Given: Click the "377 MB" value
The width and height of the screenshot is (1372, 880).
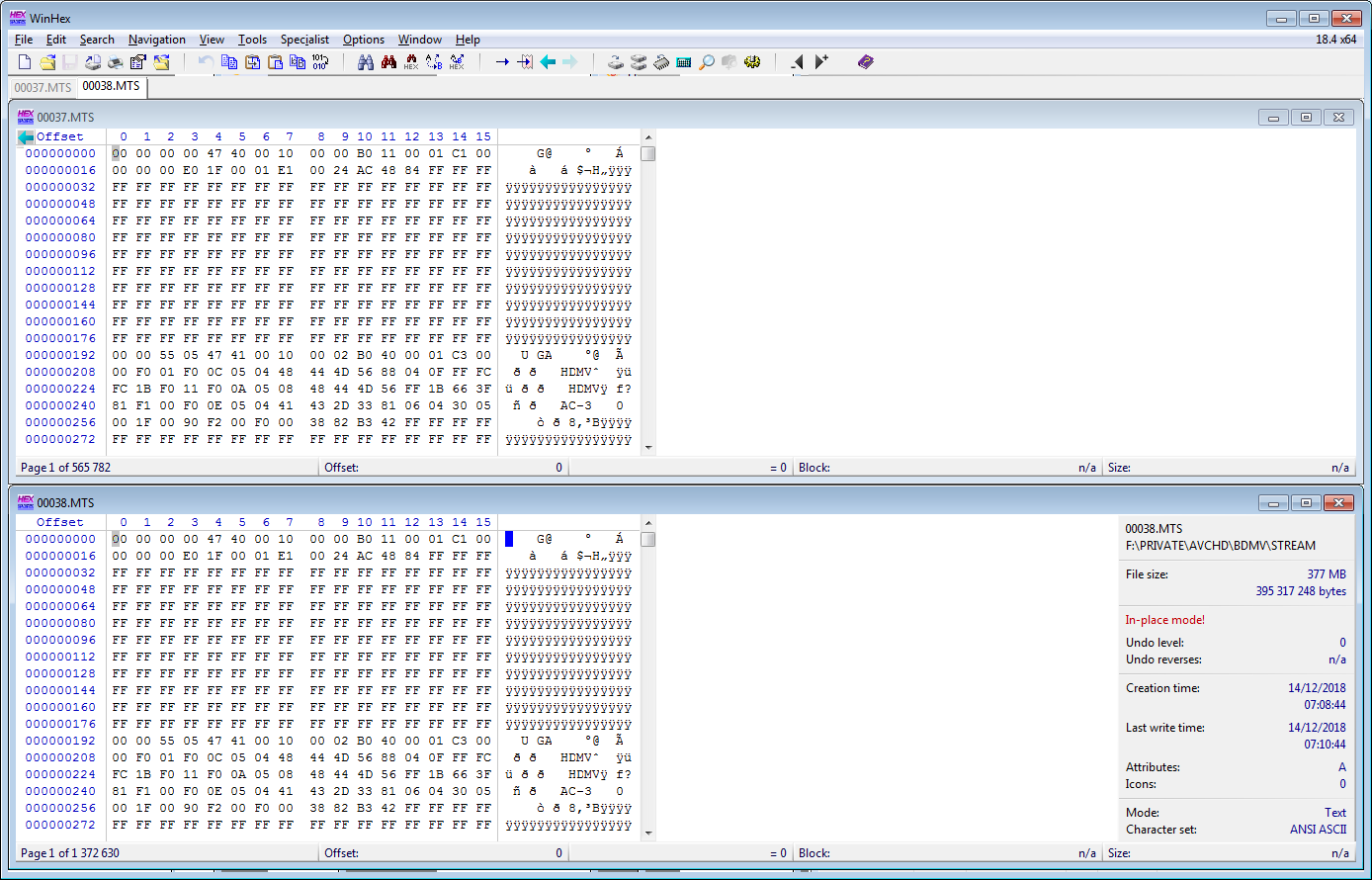Looking at the screenshot, I should click(x=1327, y=574).
